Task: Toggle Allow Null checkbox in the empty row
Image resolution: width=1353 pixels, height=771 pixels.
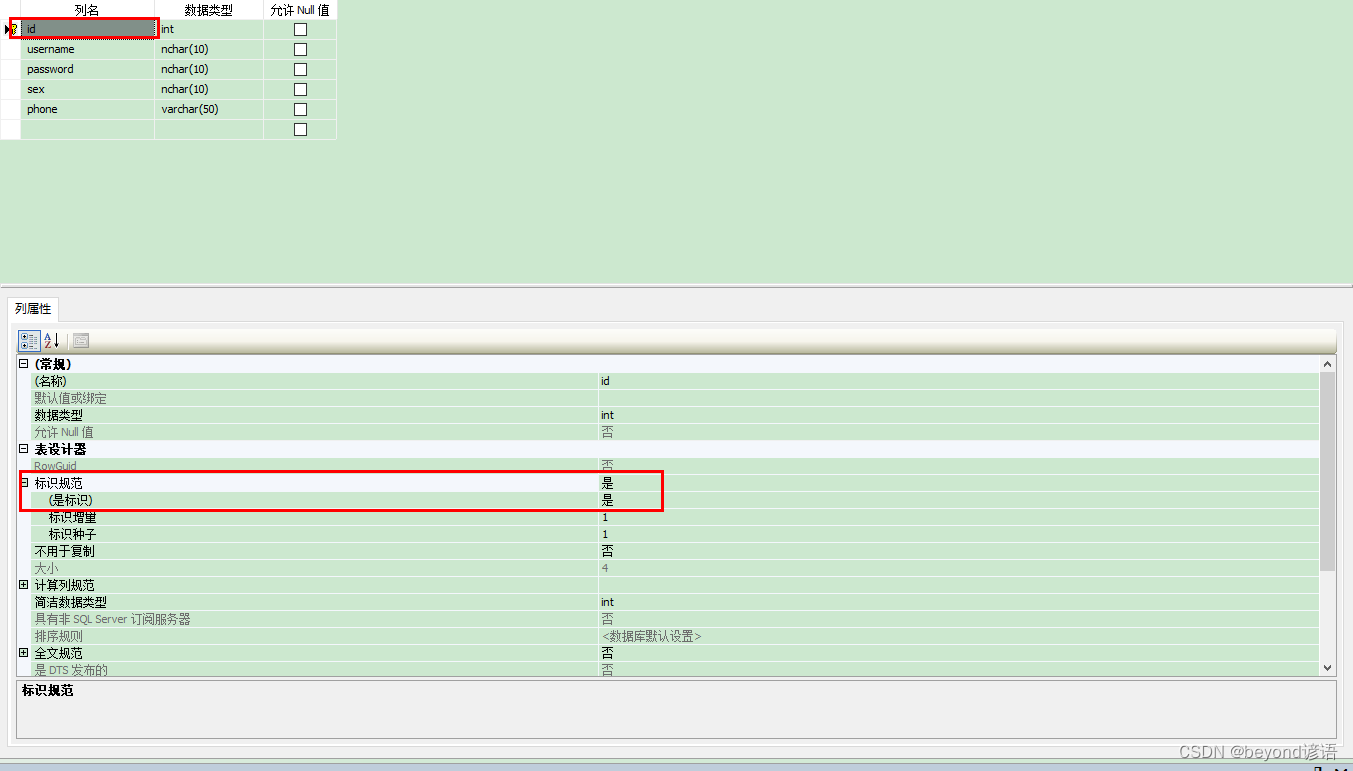Action: tap(300, 129)
